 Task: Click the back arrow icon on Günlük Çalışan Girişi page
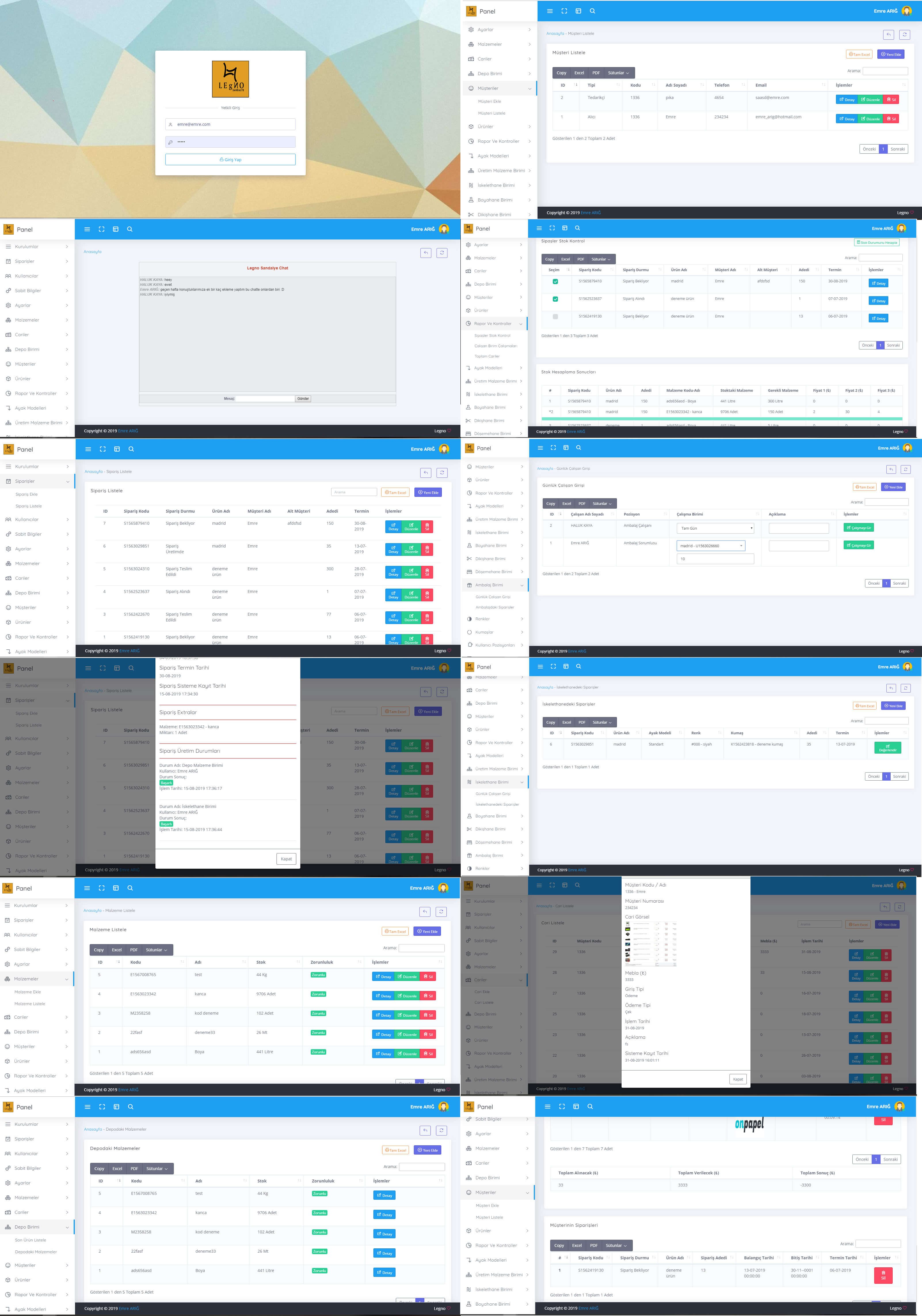point(891,469)
